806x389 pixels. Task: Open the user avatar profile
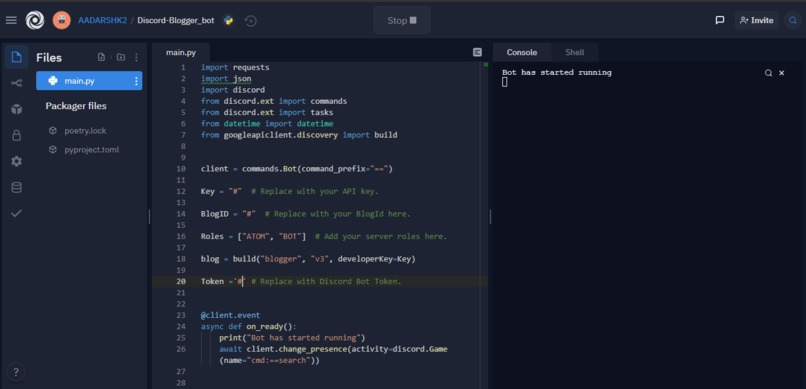pyautogui.click(x=62, y=21)
